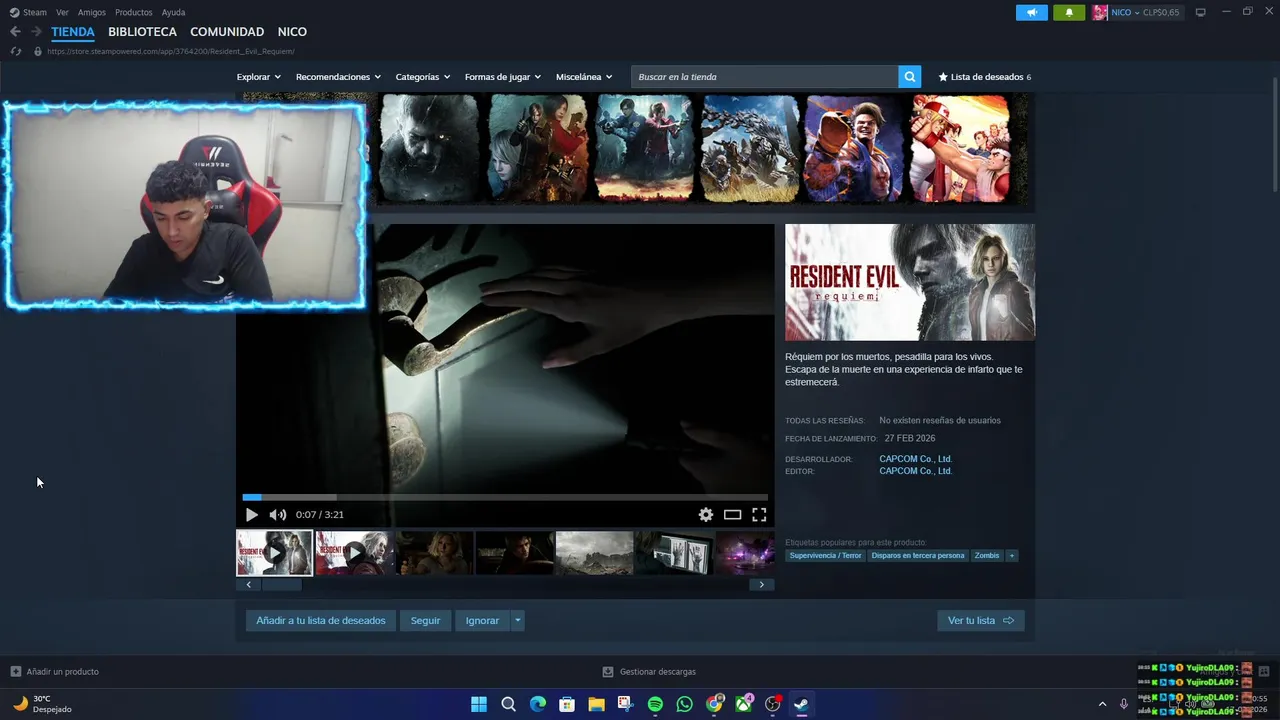
Task: Open the Windows Start menu
Action: pyautogui.click(x=479, y=704)
